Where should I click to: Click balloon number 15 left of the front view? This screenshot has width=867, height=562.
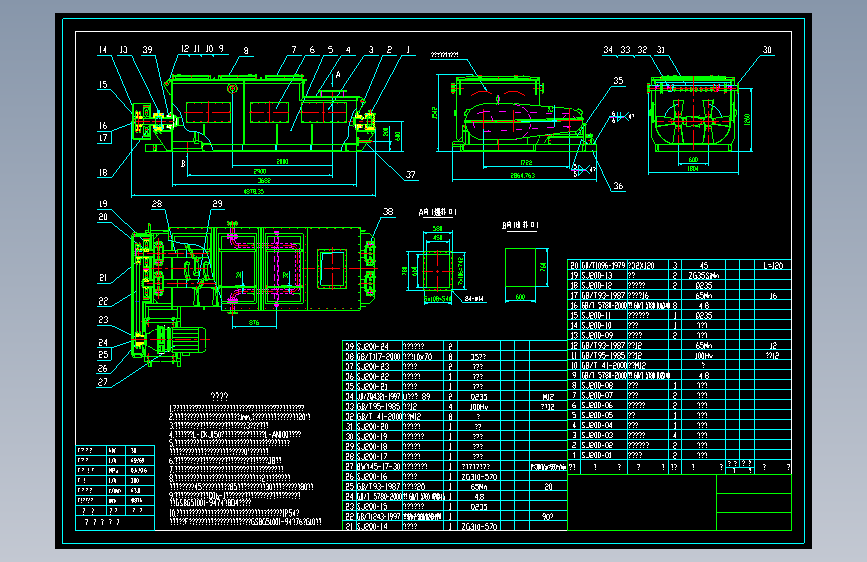[x=103, y=85]
